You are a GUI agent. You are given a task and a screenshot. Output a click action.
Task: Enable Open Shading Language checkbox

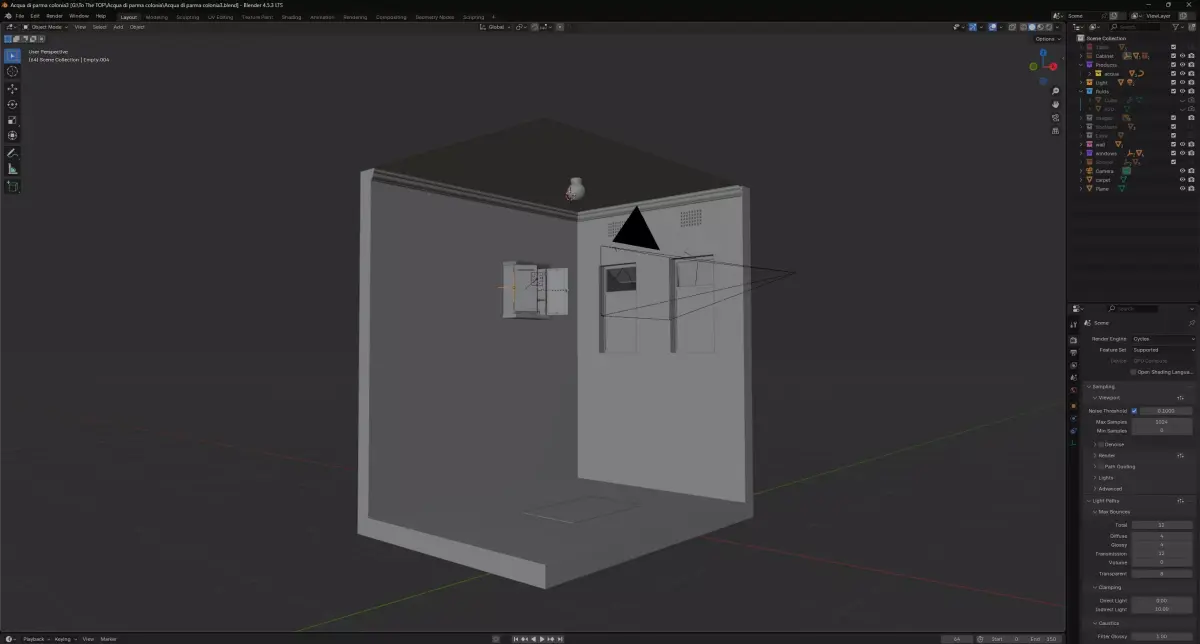point(1133,372)
